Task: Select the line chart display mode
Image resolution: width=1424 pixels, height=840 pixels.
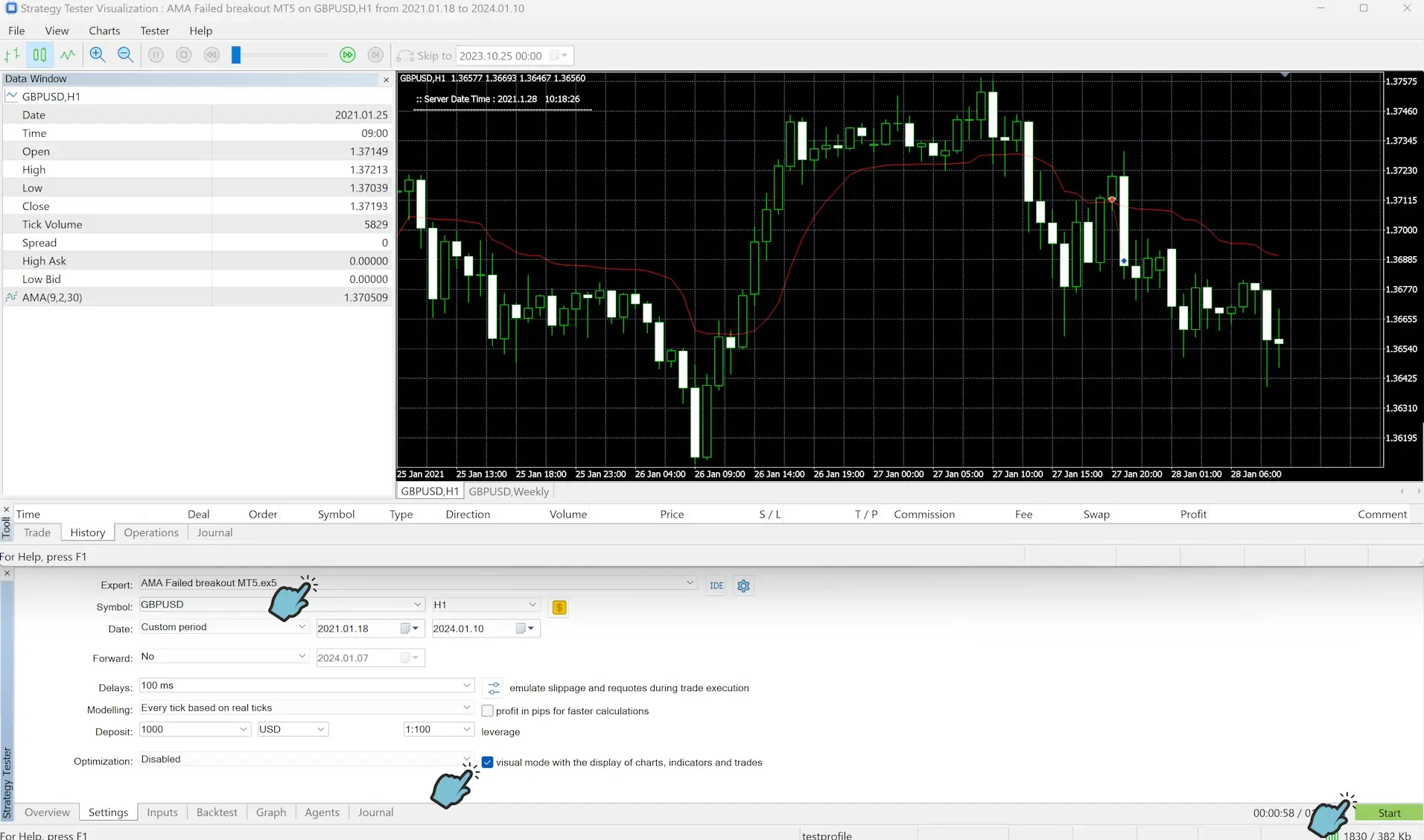Action: pos(67,54)
